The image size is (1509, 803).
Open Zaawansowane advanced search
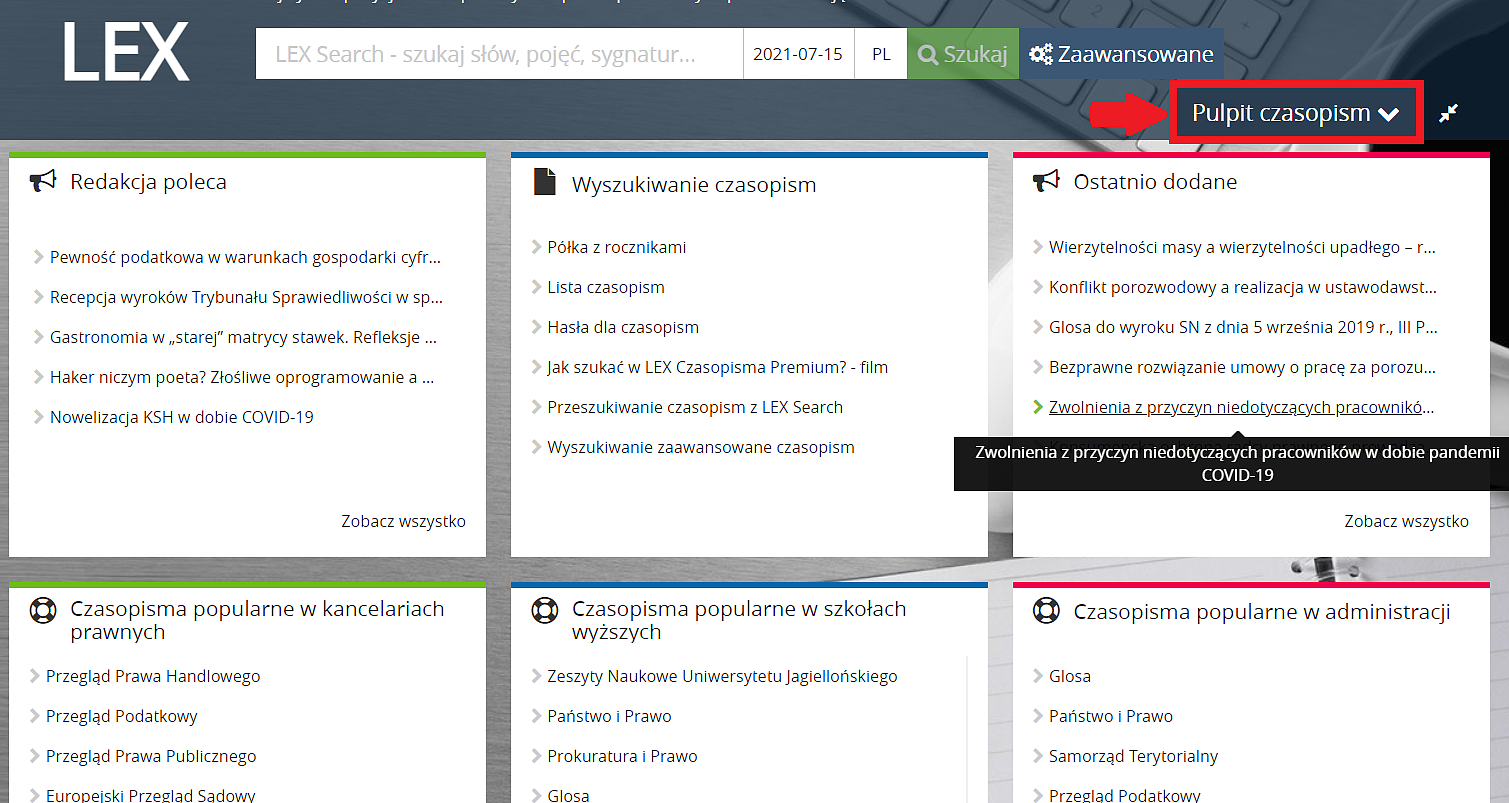(1121, 54)
